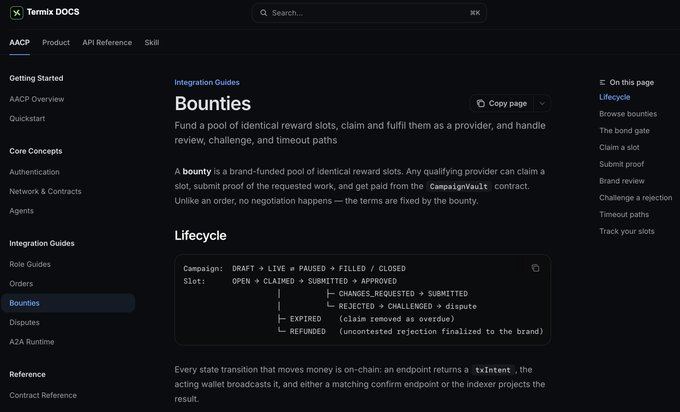Screen dimensions: 680x412
Task: Click the Reference sidebar heading
Action: pyautogui.click(x=27, y=375)
